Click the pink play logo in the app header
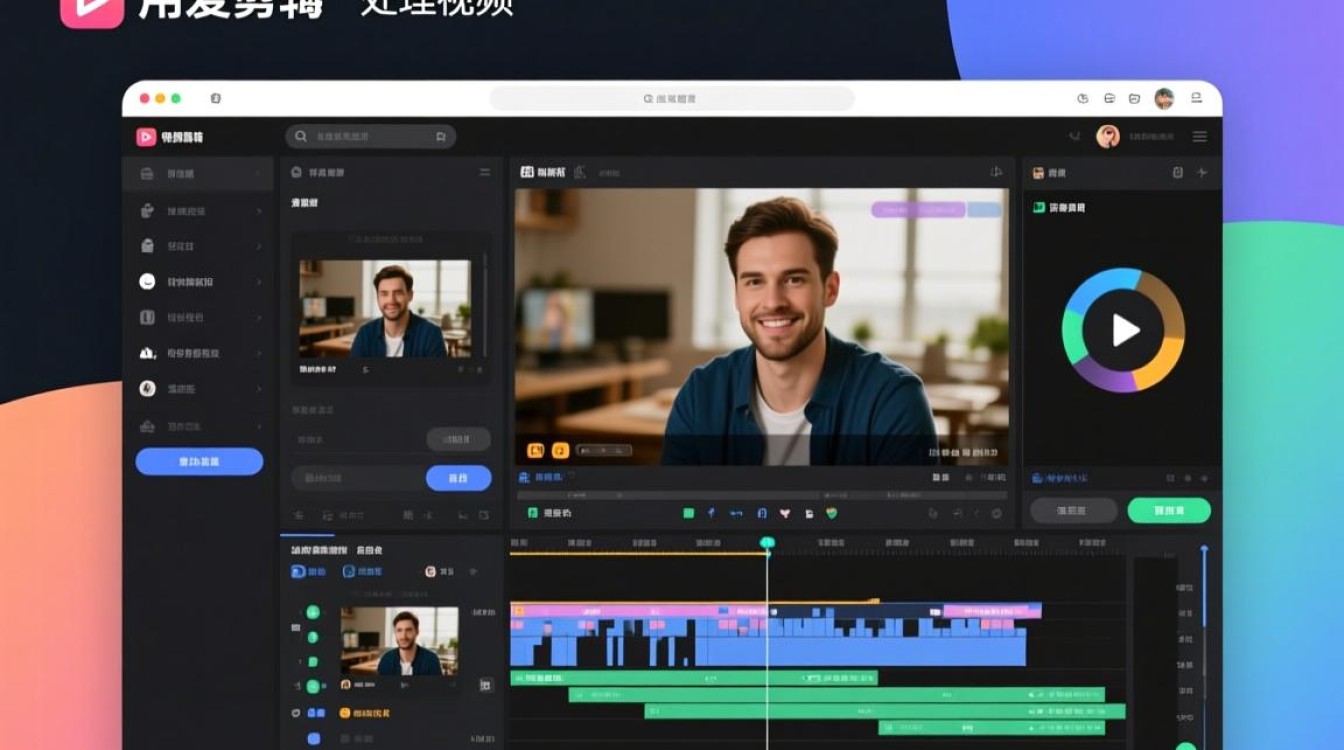The width and height of the screenshot is (1344, 750). 146,137
